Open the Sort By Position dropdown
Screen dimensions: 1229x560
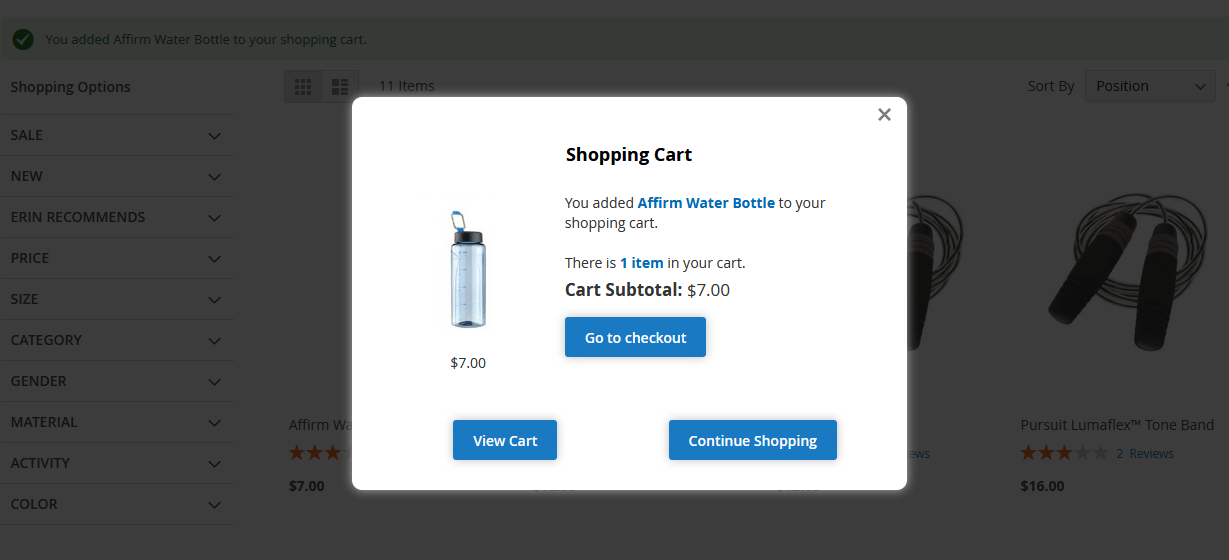pyautogui.click(x=1149, y=87)
